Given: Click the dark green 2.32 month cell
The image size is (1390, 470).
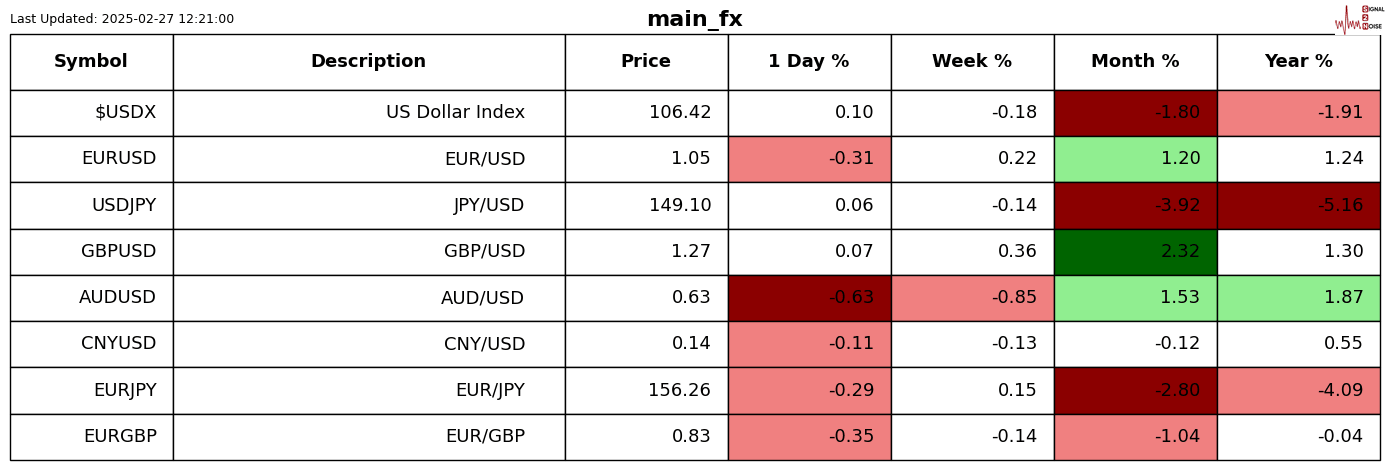Looking at the screenshot, I should [x=1135, y=252].
